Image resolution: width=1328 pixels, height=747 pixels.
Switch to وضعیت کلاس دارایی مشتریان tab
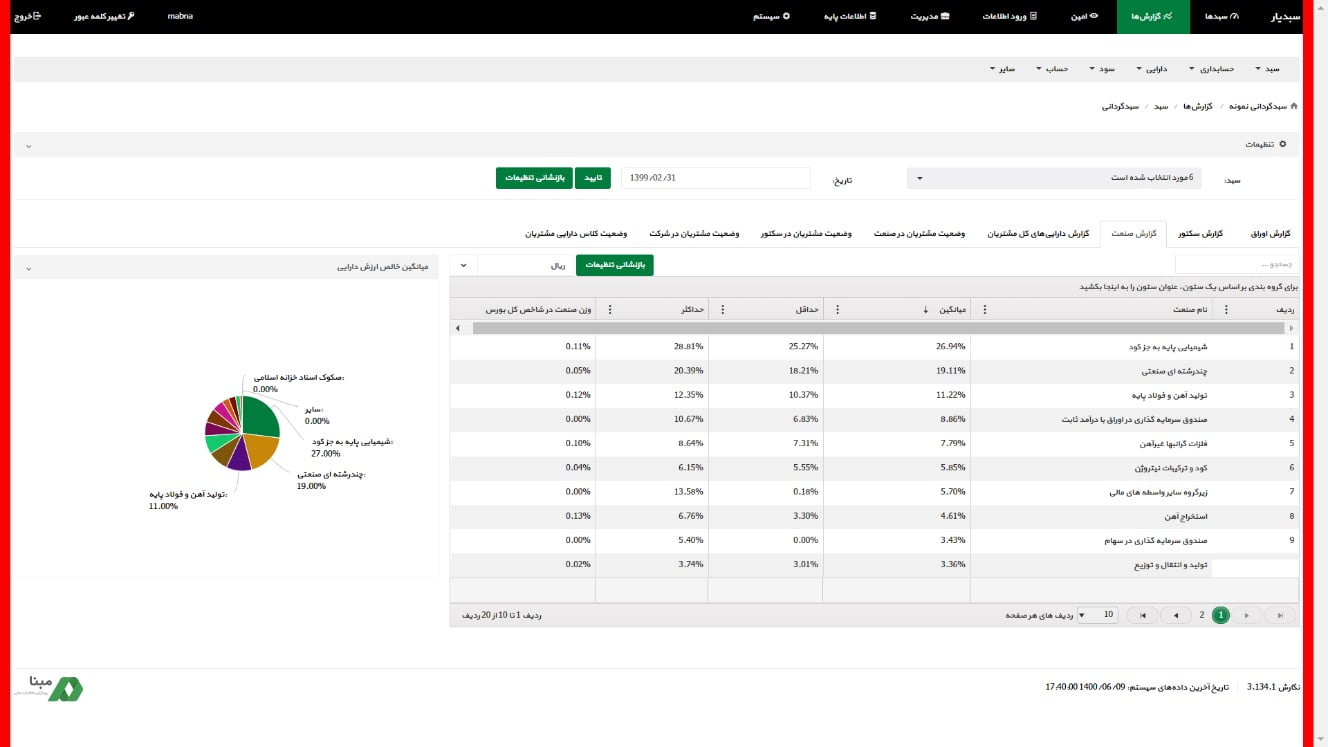click(x=576, y=234)
